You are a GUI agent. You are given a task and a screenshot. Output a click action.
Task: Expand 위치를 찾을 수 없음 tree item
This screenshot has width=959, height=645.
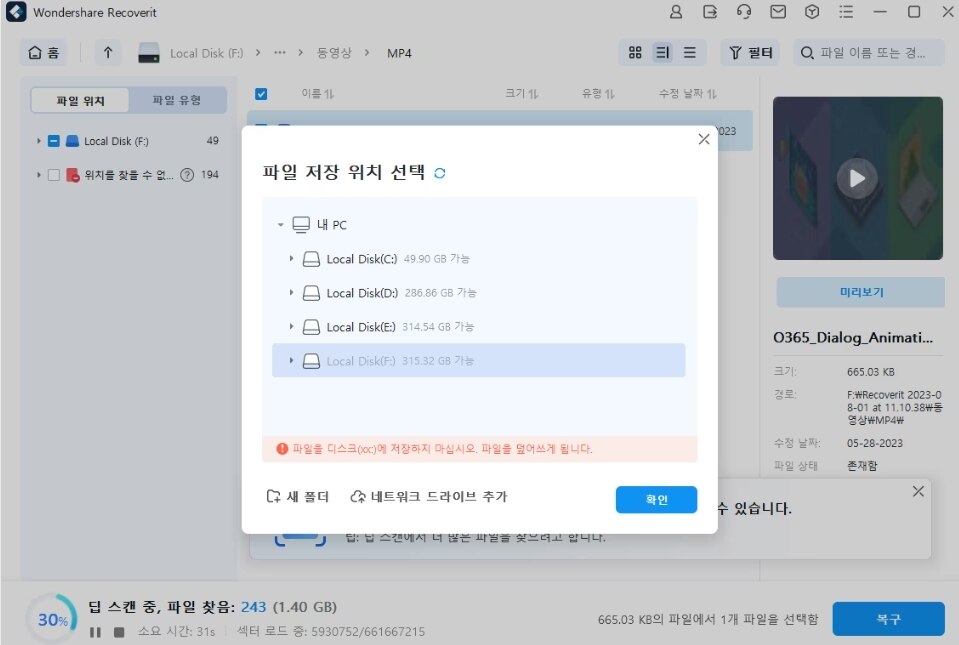39,175
